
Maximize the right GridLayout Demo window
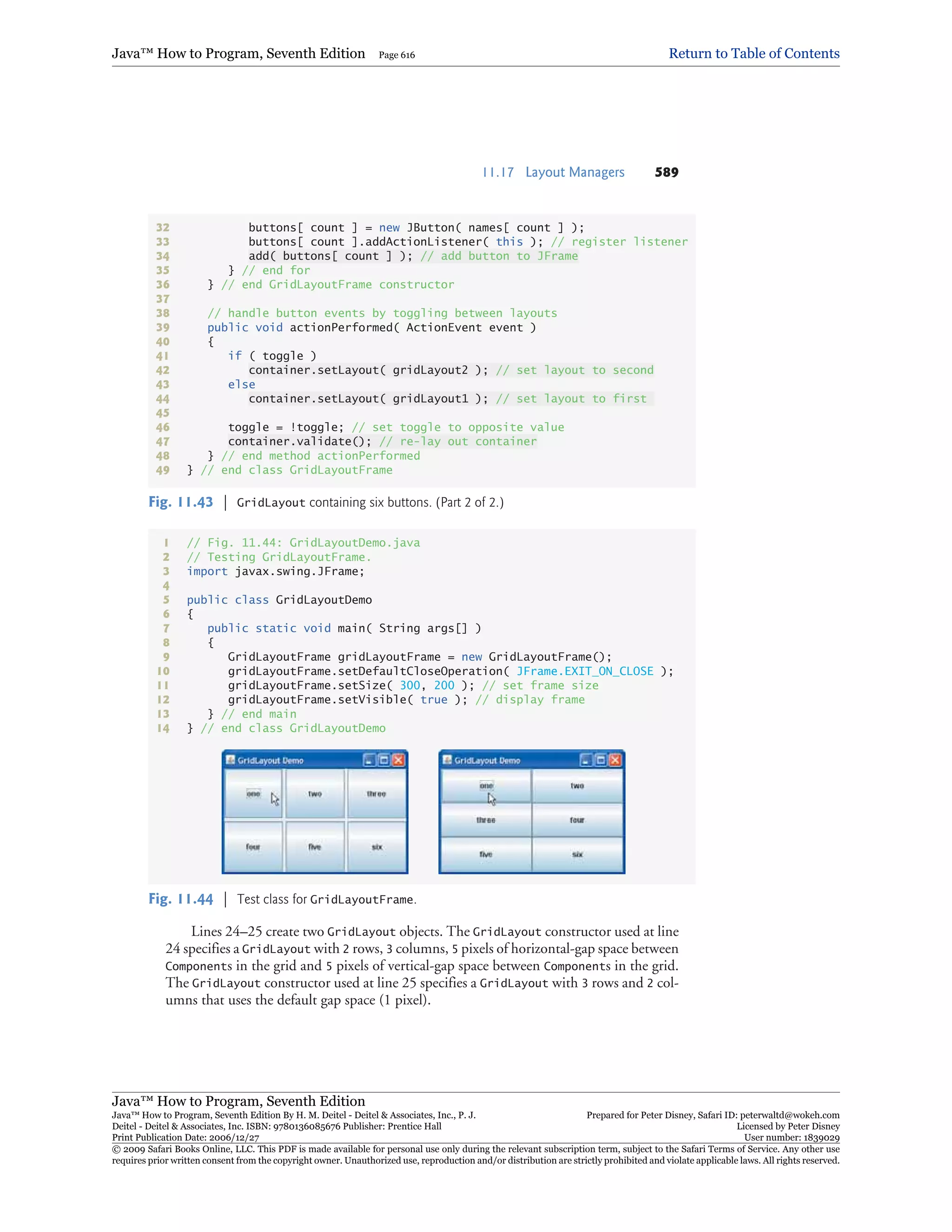[x=601, y=761]
